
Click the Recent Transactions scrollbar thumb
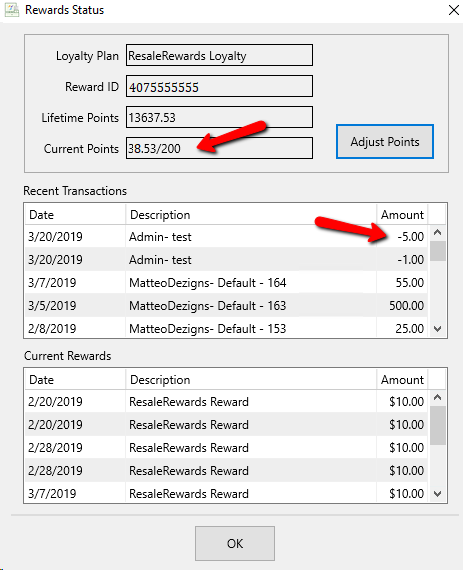438,251
